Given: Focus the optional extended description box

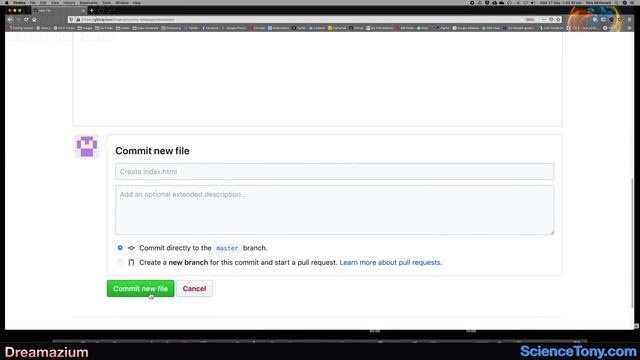Looking at the screenshot, I should click(334, 210).
